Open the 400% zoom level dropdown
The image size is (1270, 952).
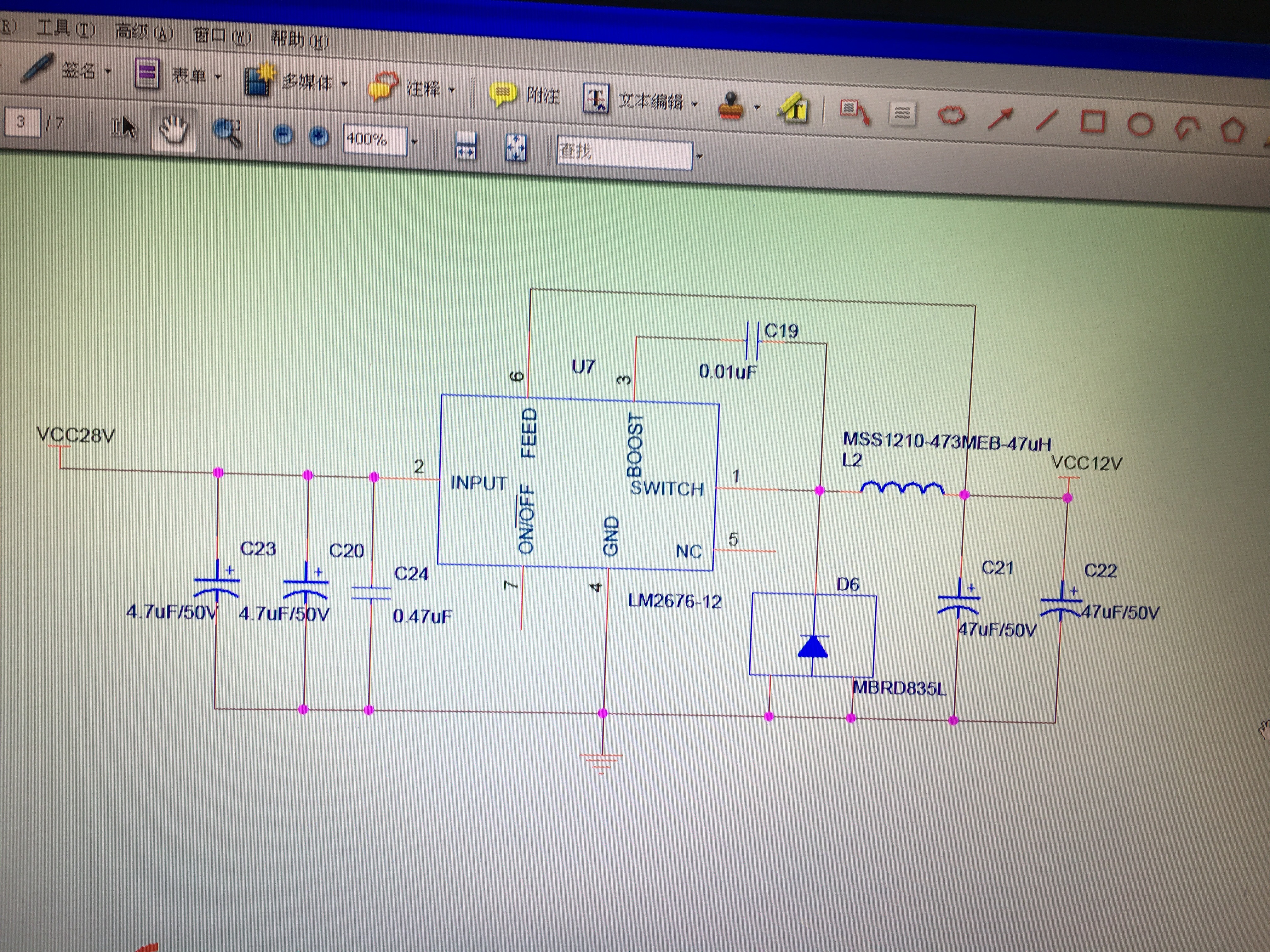415,142
